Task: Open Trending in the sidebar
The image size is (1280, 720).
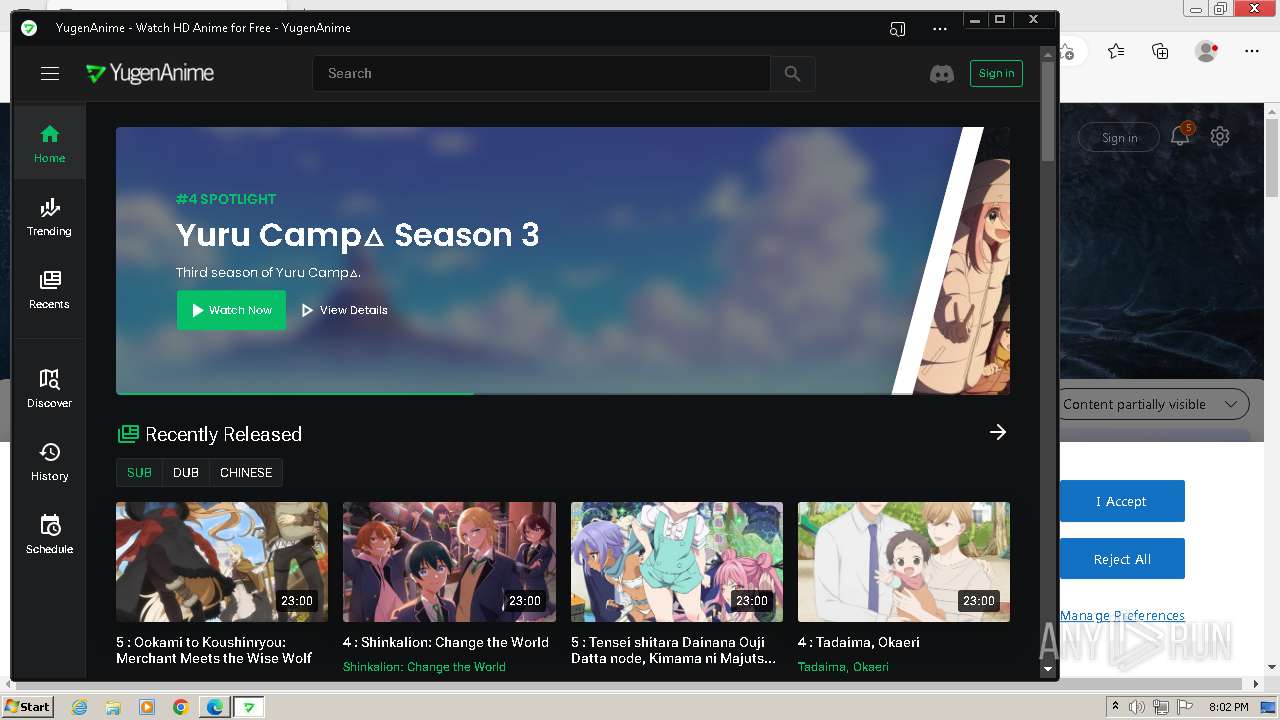Action: click(49, 216)
